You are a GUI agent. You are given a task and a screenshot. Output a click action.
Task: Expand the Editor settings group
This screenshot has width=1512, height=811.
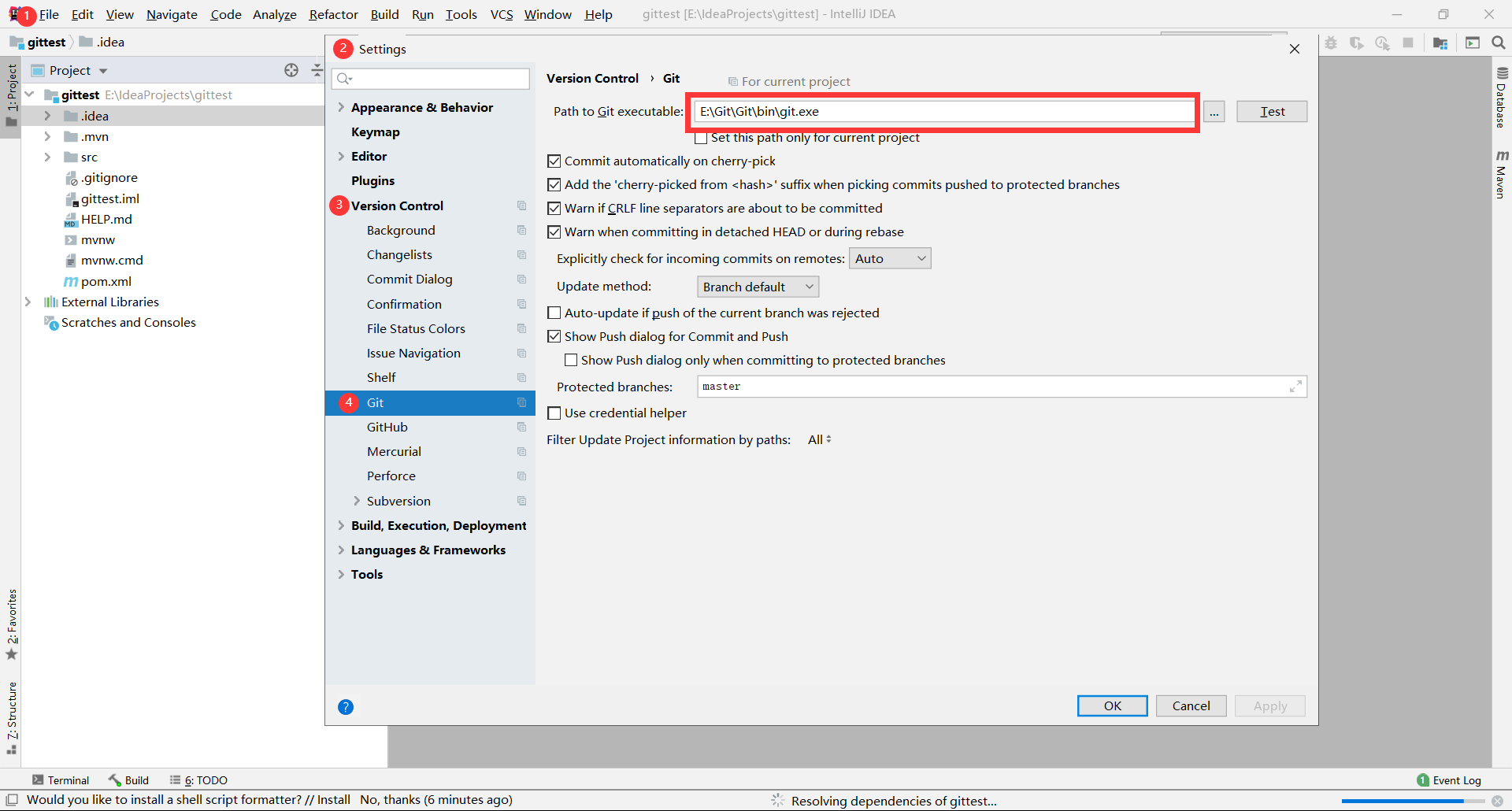(341, 156)
